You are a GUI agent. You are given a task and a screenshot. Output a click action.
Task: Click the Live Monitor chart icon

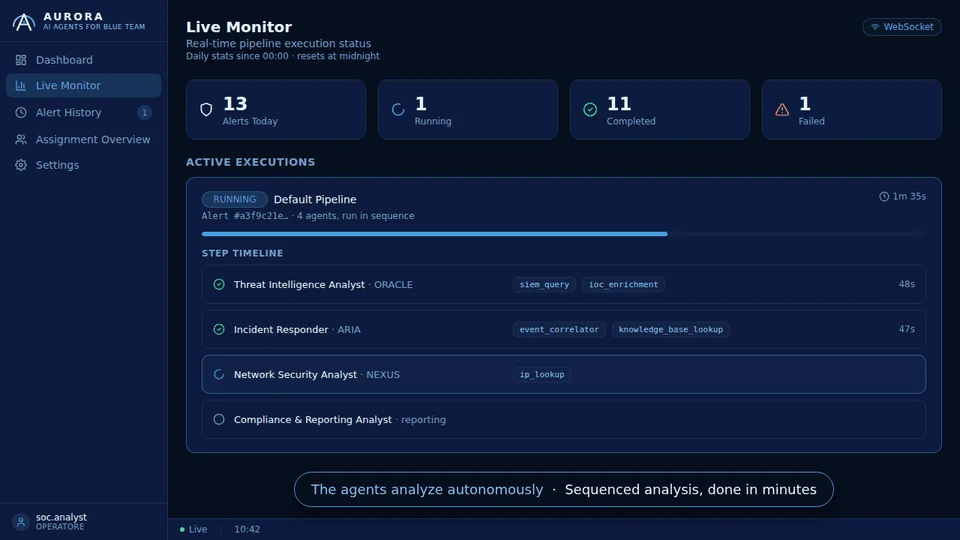click(x=21, y=86)
